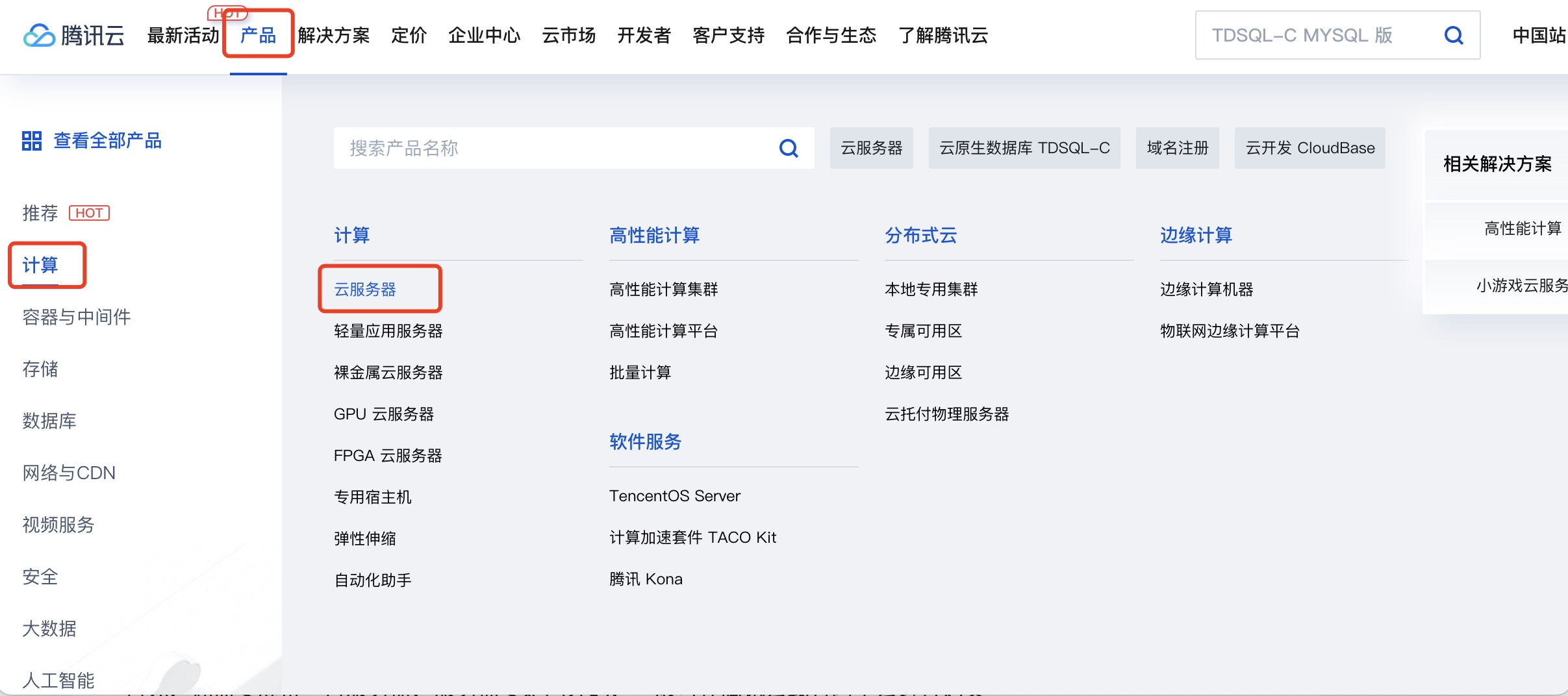Select the 容器与中间件 sidebar category
Screen dimensions: 1568x696
[77, 317]
